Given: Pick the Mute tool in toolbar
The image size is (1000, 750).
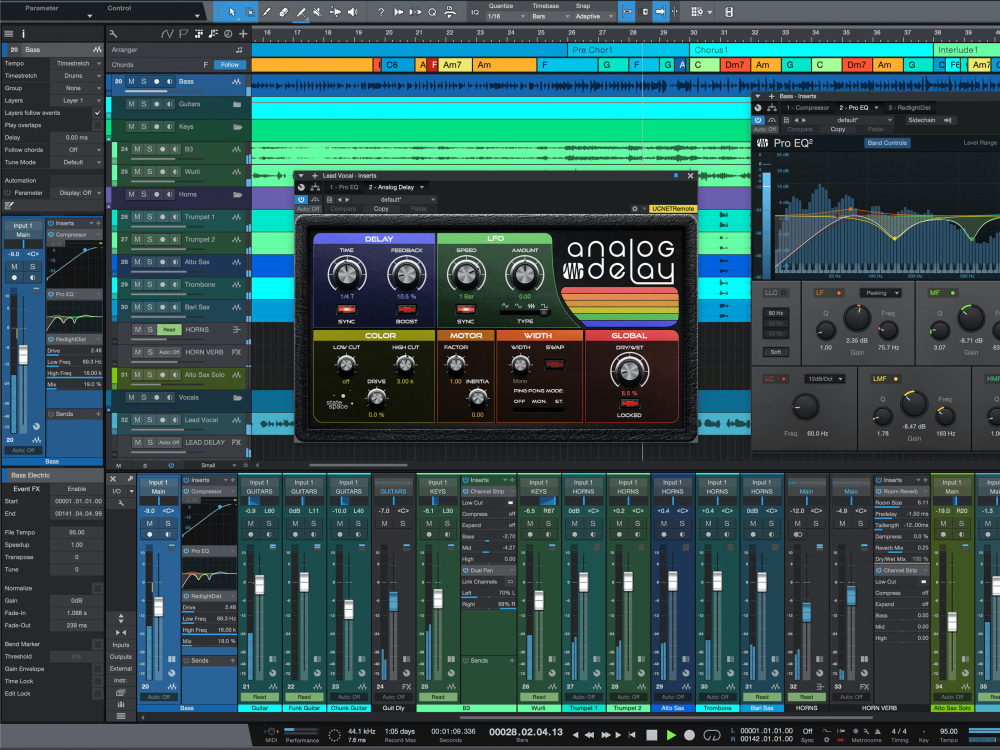Looking at the screenshot, I should (x=318, y=11).
